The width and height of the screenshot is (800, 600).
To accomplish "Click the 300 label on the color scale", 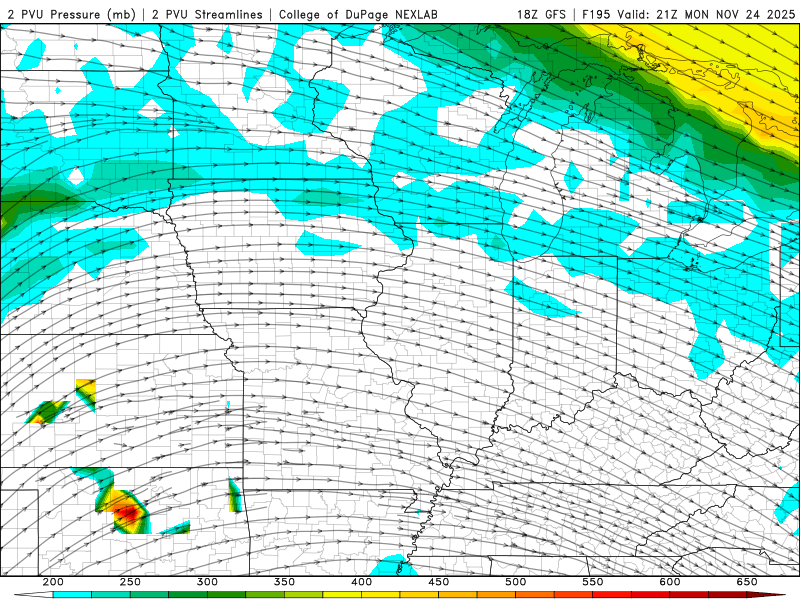I will pyautogui.click(x=207, y=582).
